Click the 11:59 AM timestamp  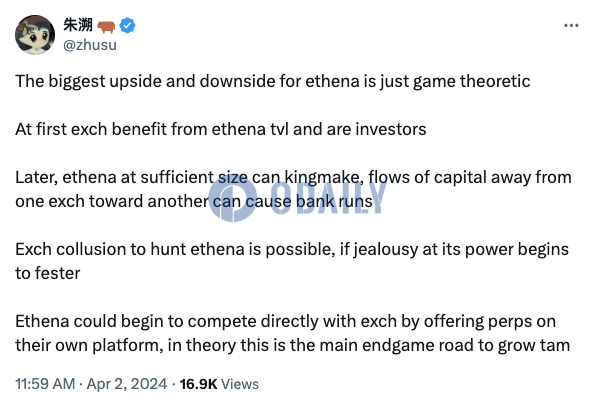[45, 384]
